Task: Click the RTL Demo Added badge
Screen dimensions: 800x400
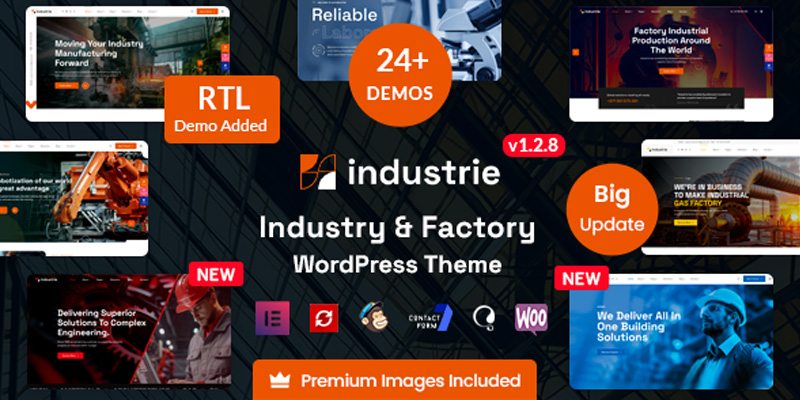Action: (x=222, y=109)
